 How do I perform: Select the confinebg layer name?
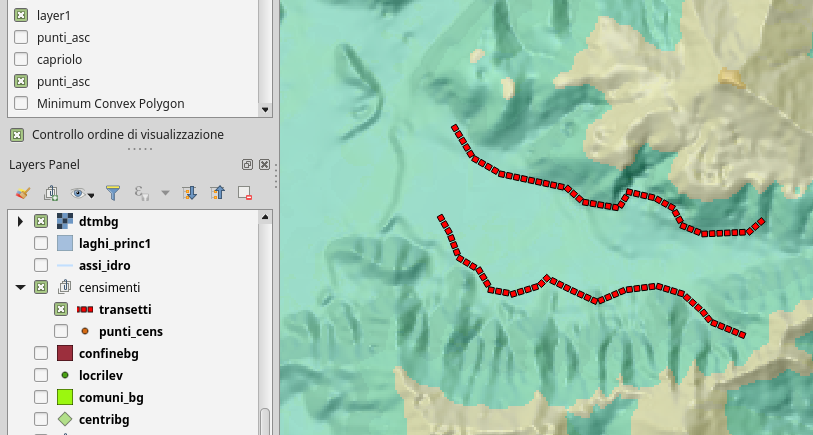pos(109,354)
